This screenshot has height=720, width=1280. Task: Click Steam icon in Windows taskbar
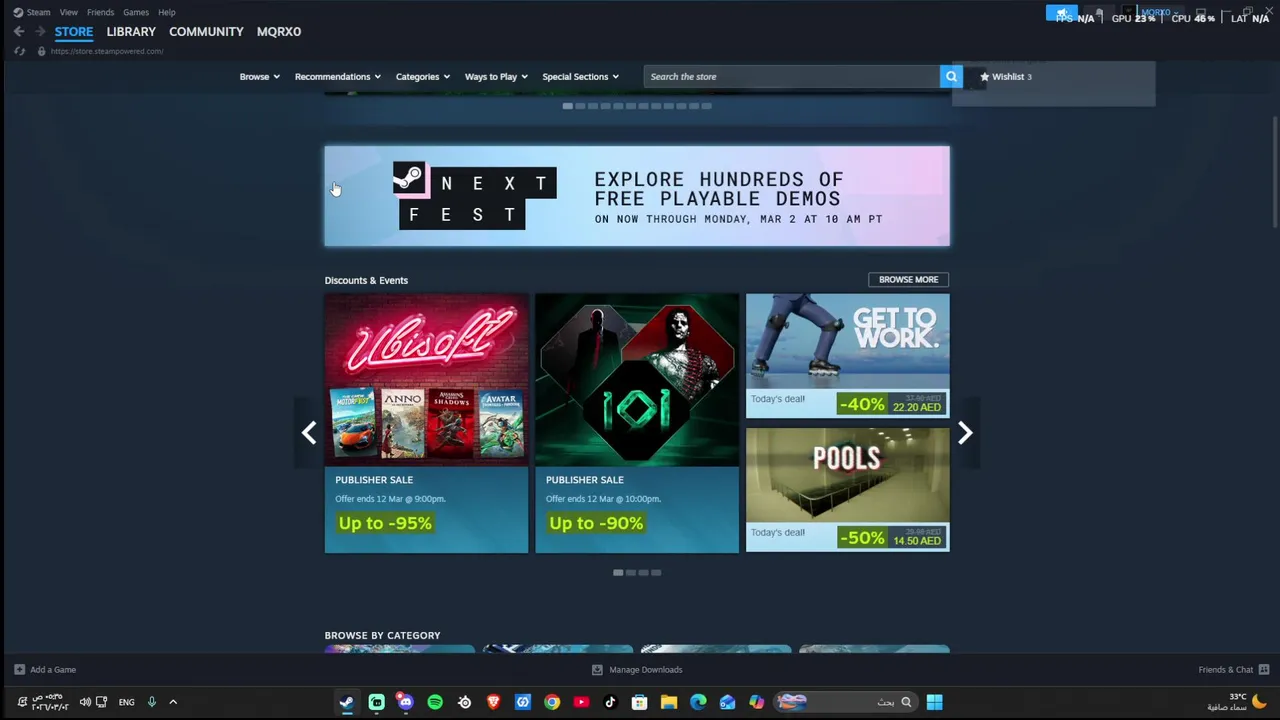pos(347,702)
